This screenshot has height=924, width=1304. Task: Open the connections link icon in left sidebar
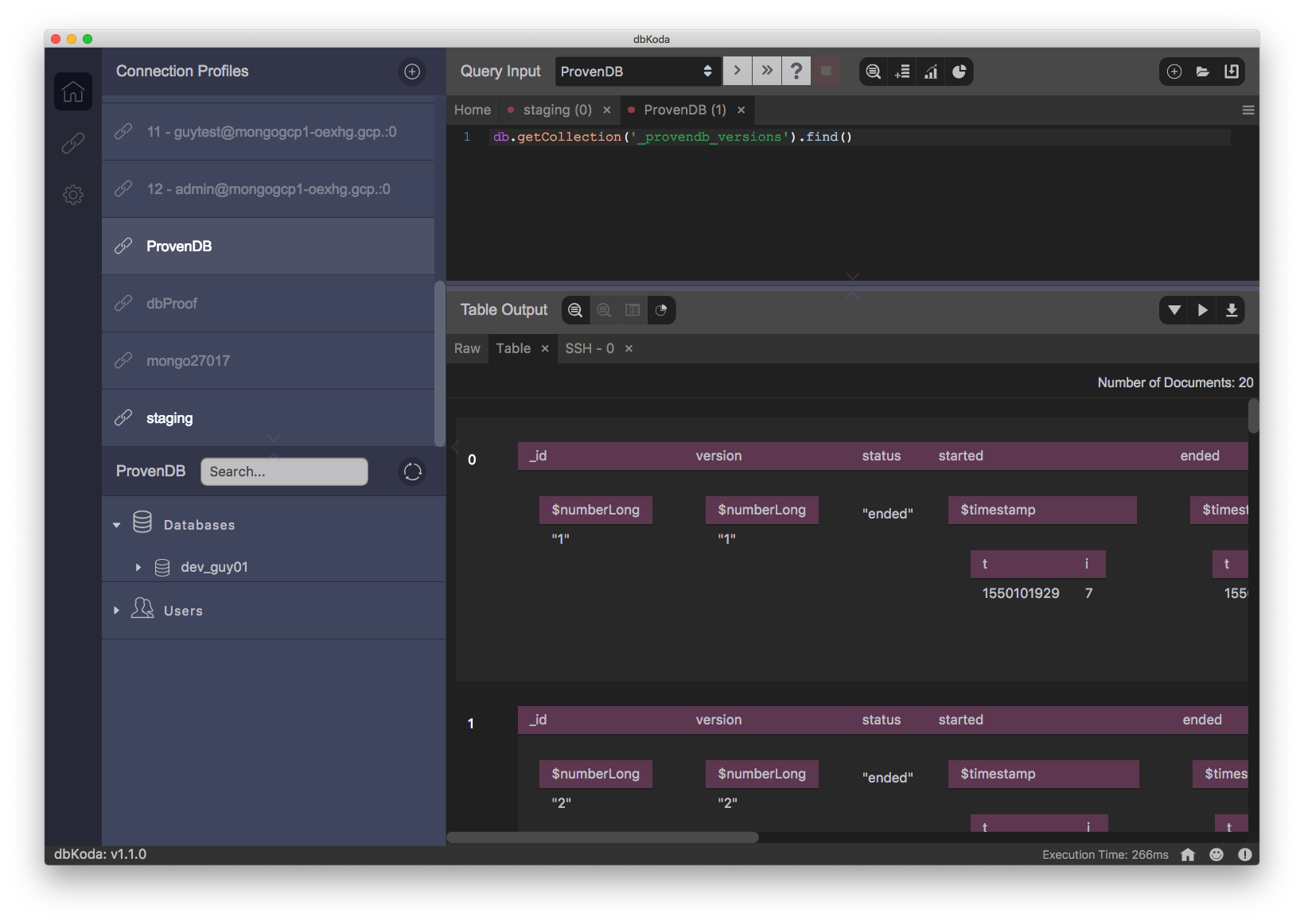pos(73,143)
